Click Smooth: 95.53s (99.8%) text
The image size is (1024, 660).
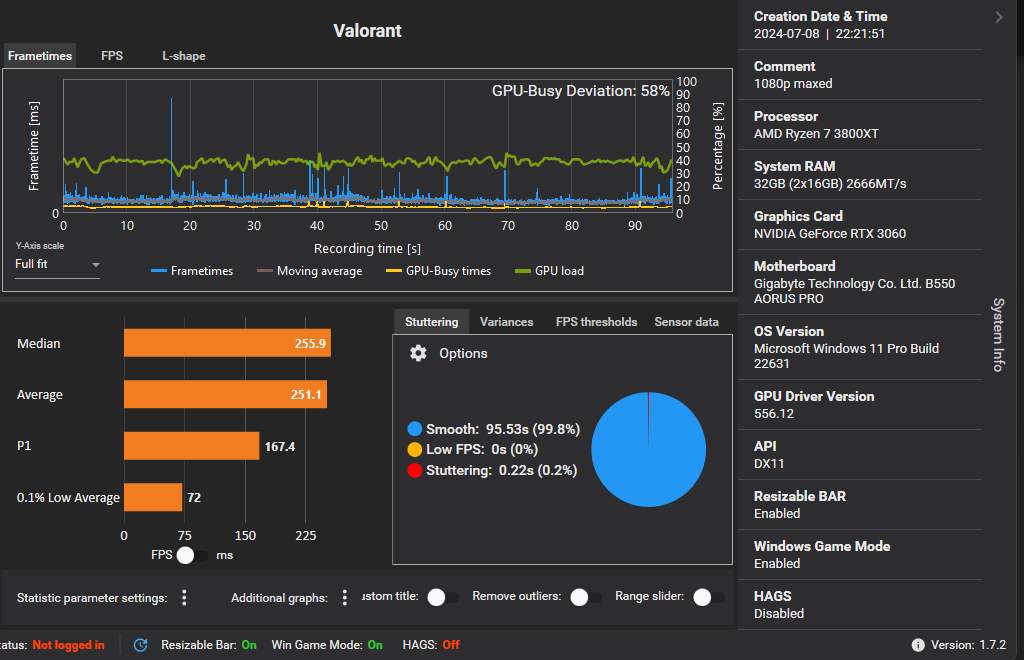click(x=503, y=429)
